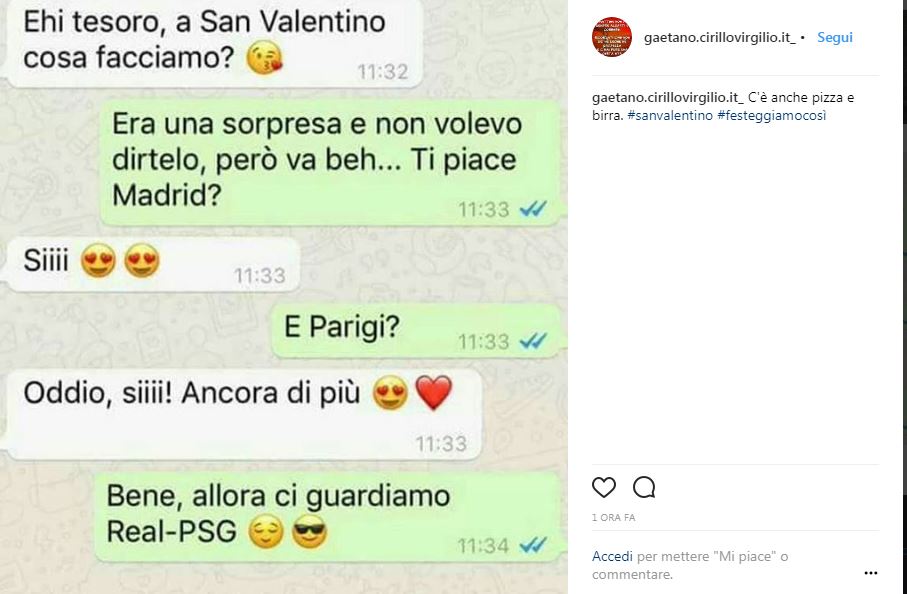The image size is (907, 594).
Task: Open the gaetano.cirillovirgilio.it_ username in header
Action: pos(720,37)
